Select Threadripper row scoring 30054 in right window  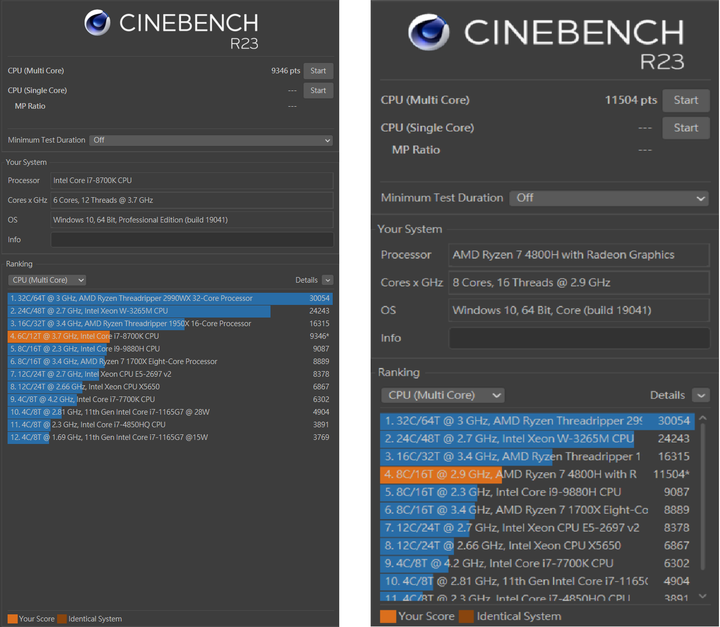(x=537, y=421)
